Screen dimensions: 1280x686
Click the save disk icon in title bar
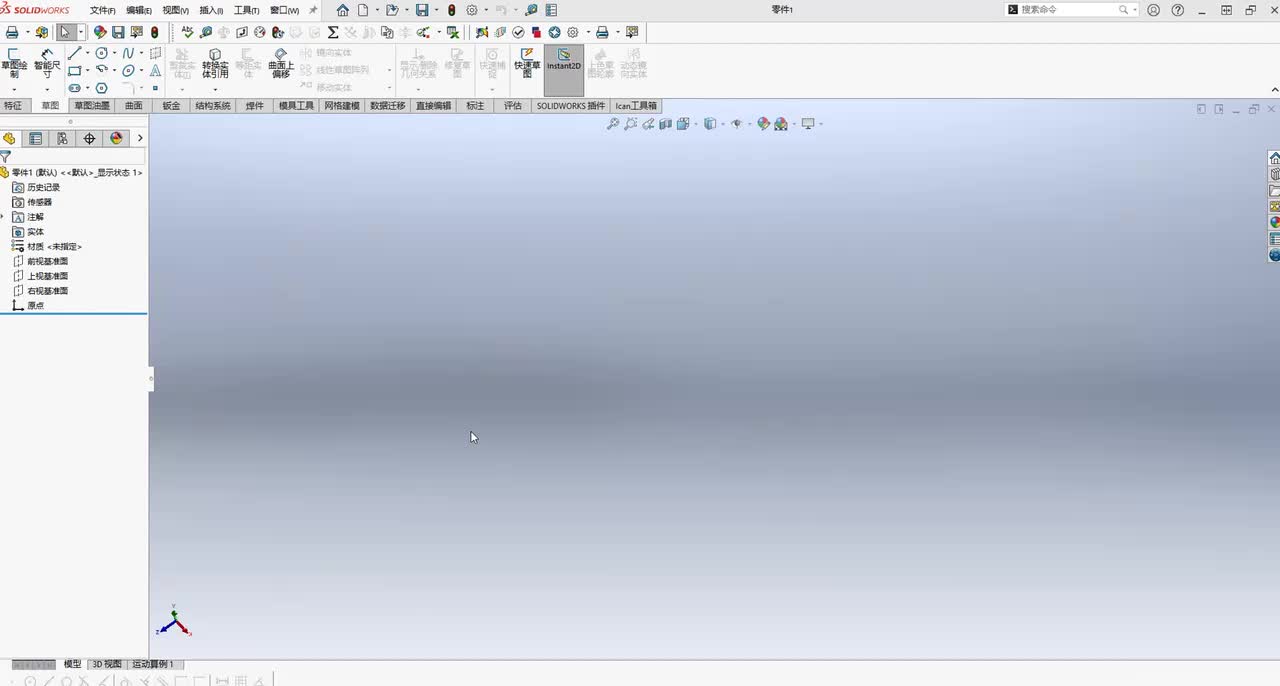[x=422, y=10]
